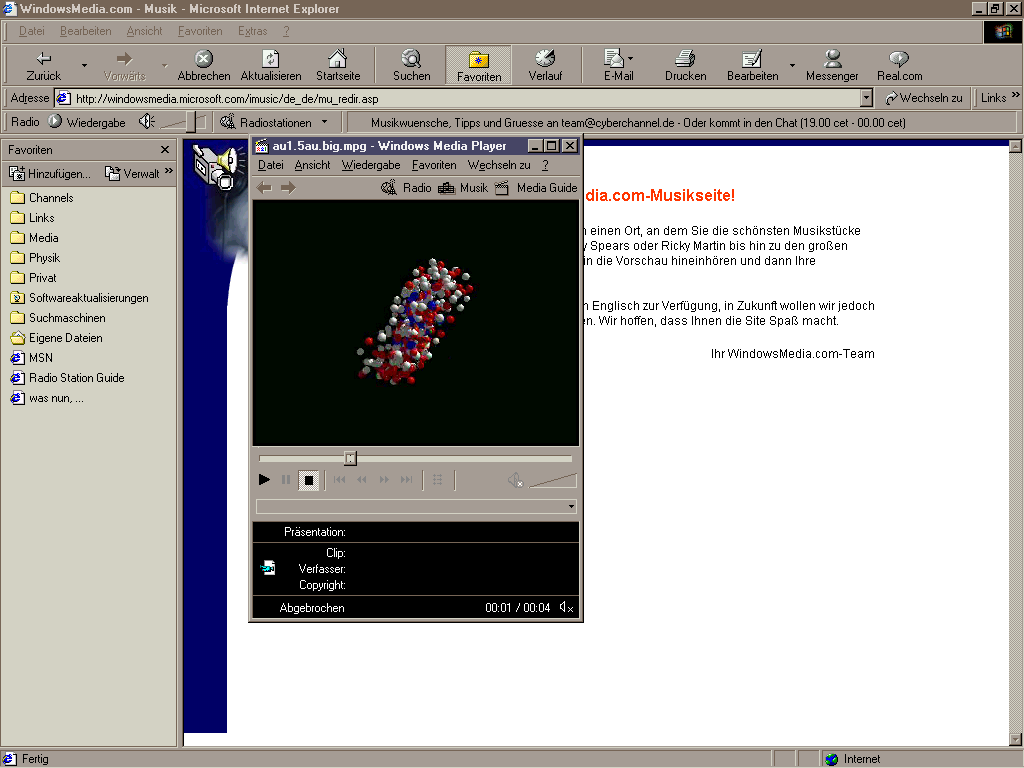Expand the Links toolbar chevron

click(x=1016, y=95)
